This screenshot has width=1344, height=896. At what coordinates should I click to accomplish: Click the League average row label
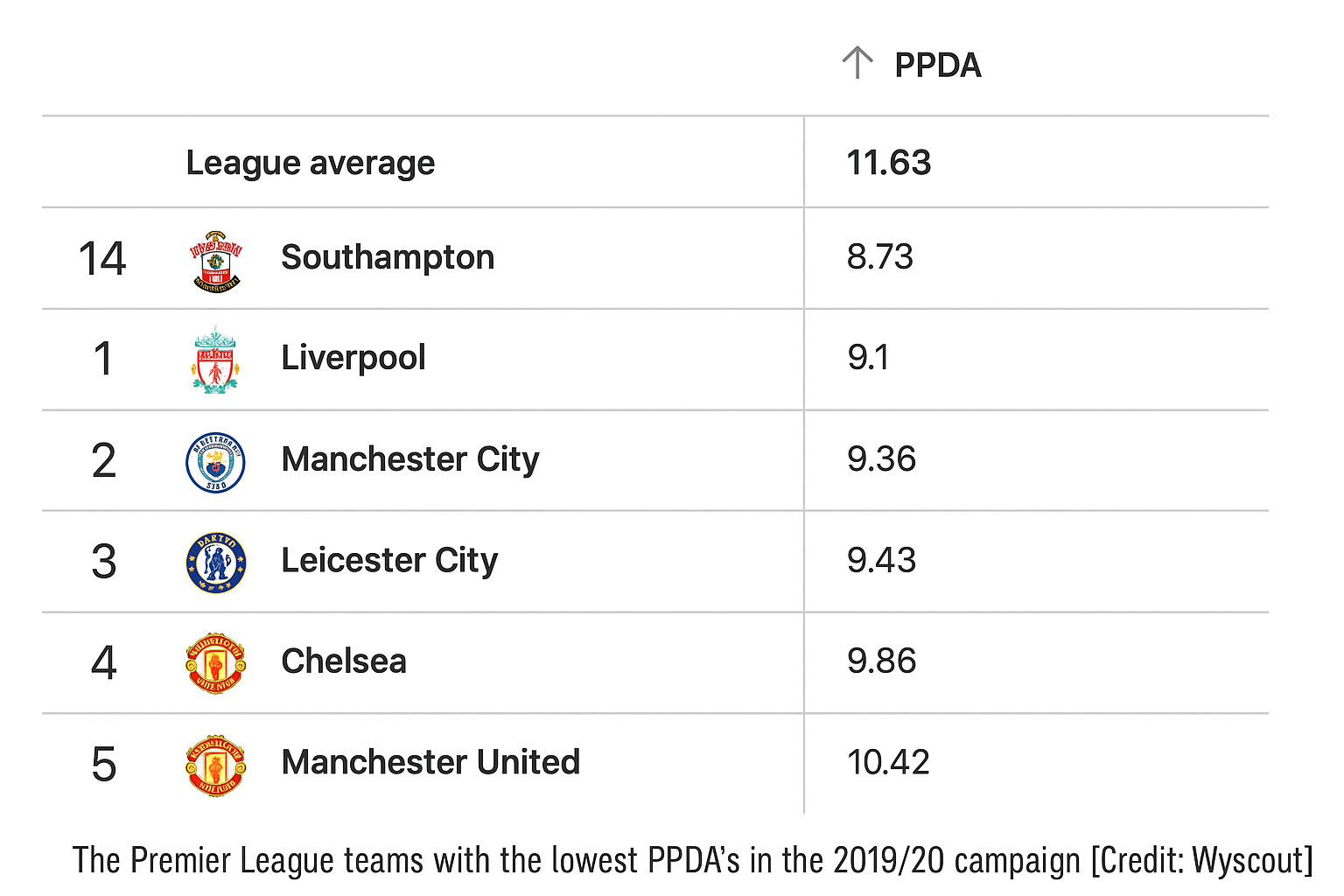click(x=311, y=163)
